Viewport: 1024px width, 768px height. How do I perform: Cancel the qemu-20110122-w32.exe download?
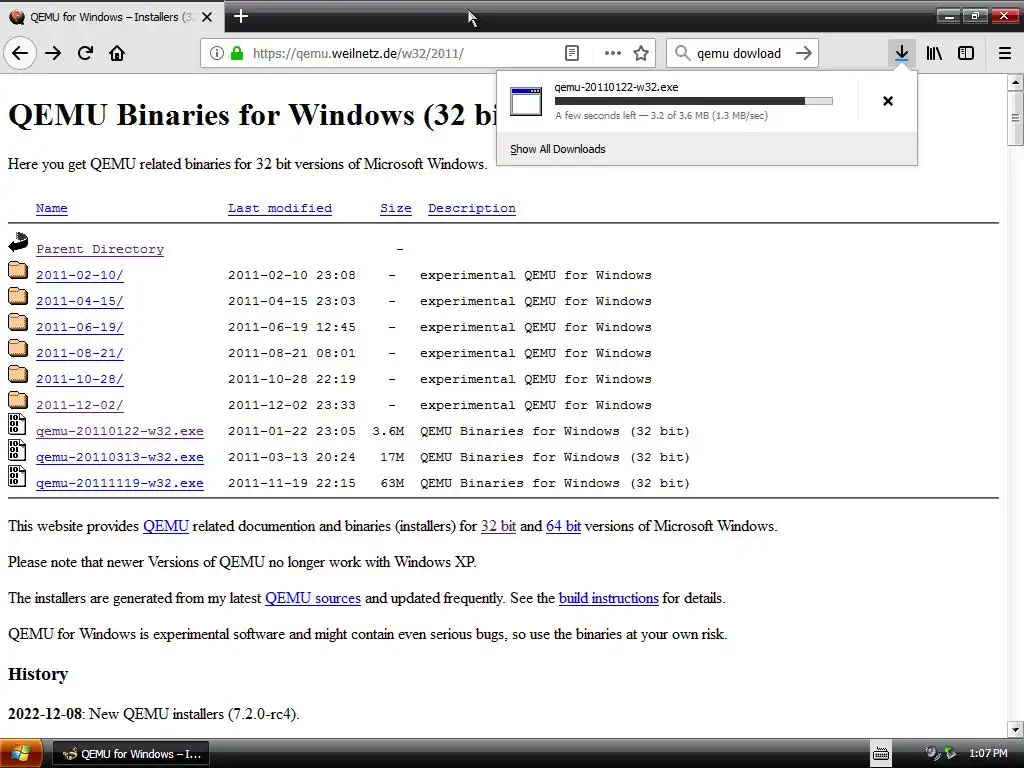coord(888,101)
